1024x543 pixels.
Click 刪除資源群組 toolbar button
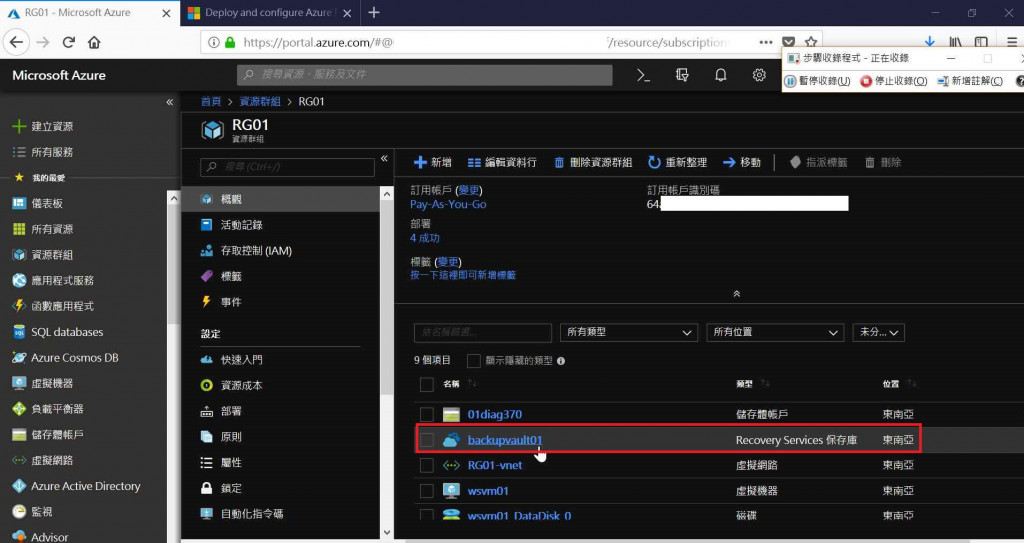[593, 162]
